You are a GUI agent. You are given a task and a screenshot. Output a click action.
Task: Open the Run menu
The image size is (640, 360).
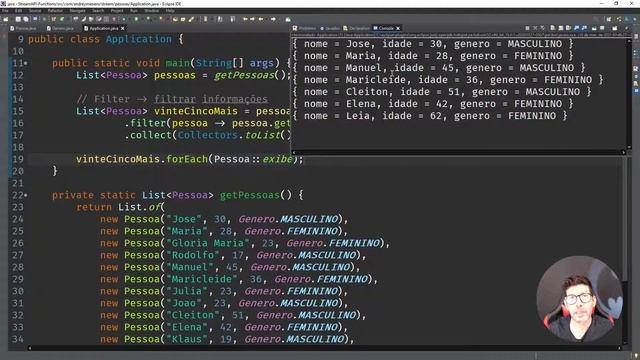[134, 11]
